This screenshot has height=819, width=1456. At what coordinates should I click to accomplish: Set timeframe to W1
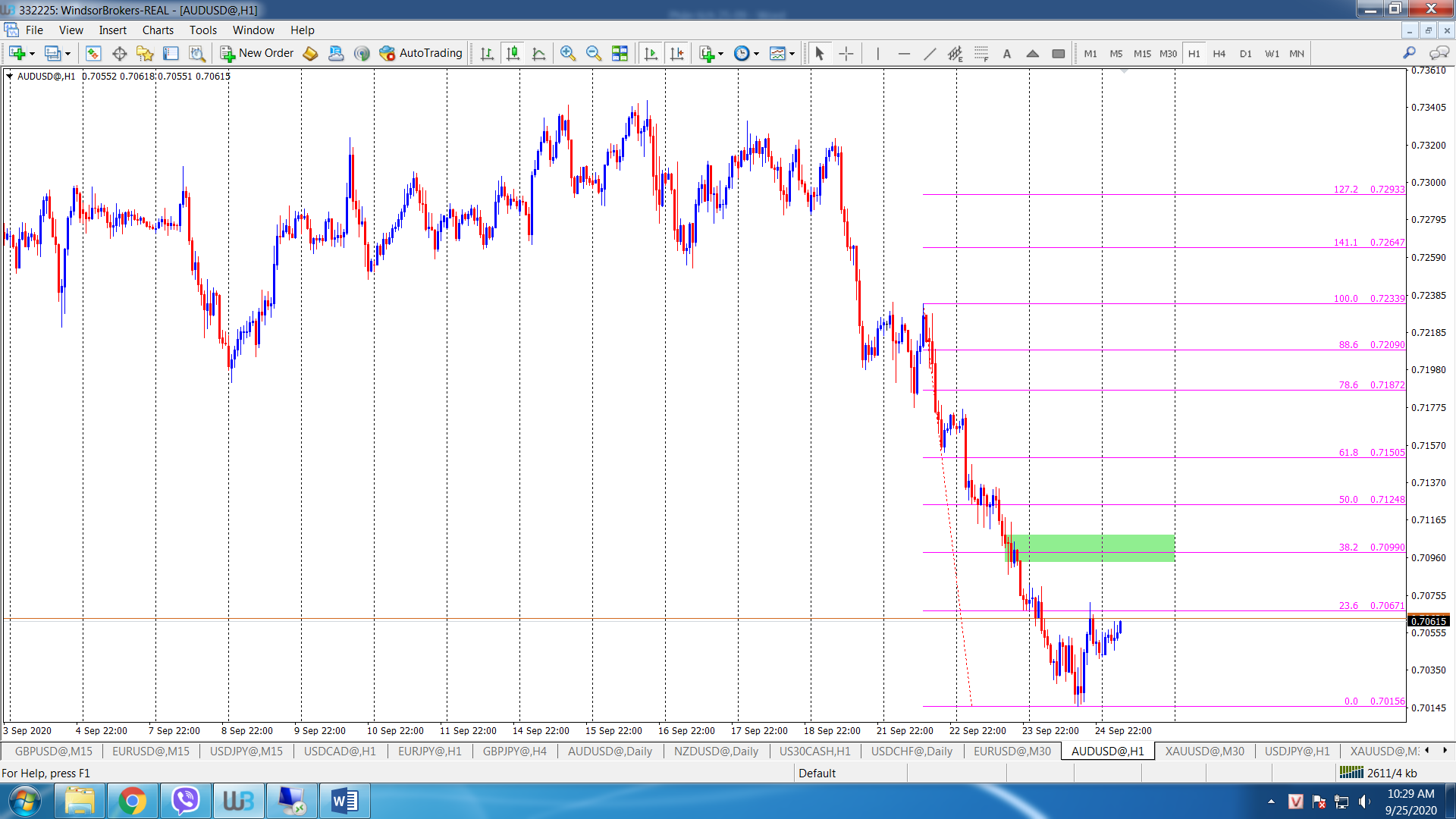[1272, 53]
